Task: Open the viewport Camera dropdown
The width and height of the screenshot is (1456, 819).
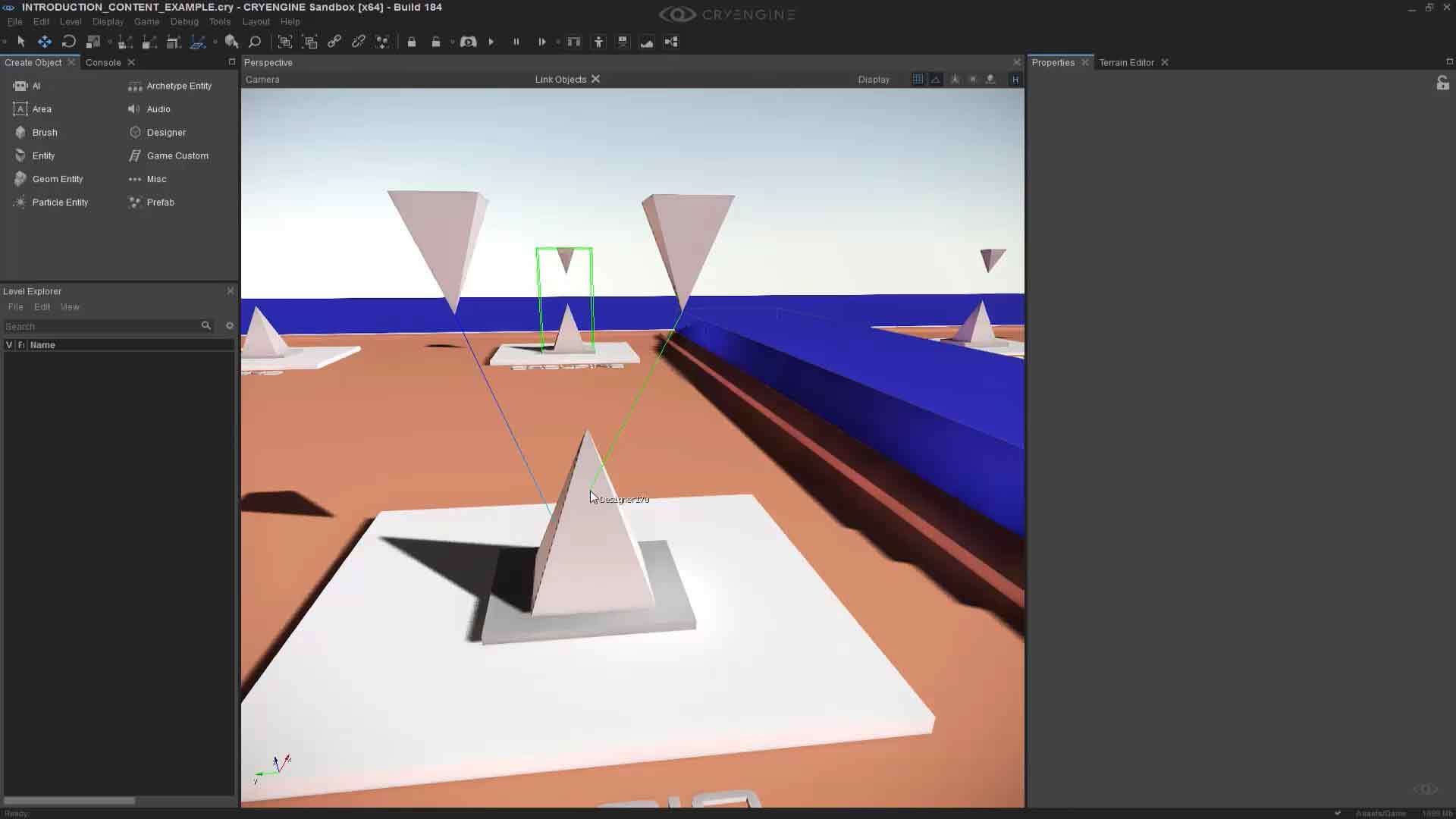Action: pyautogui.click(x=262, y=79)
